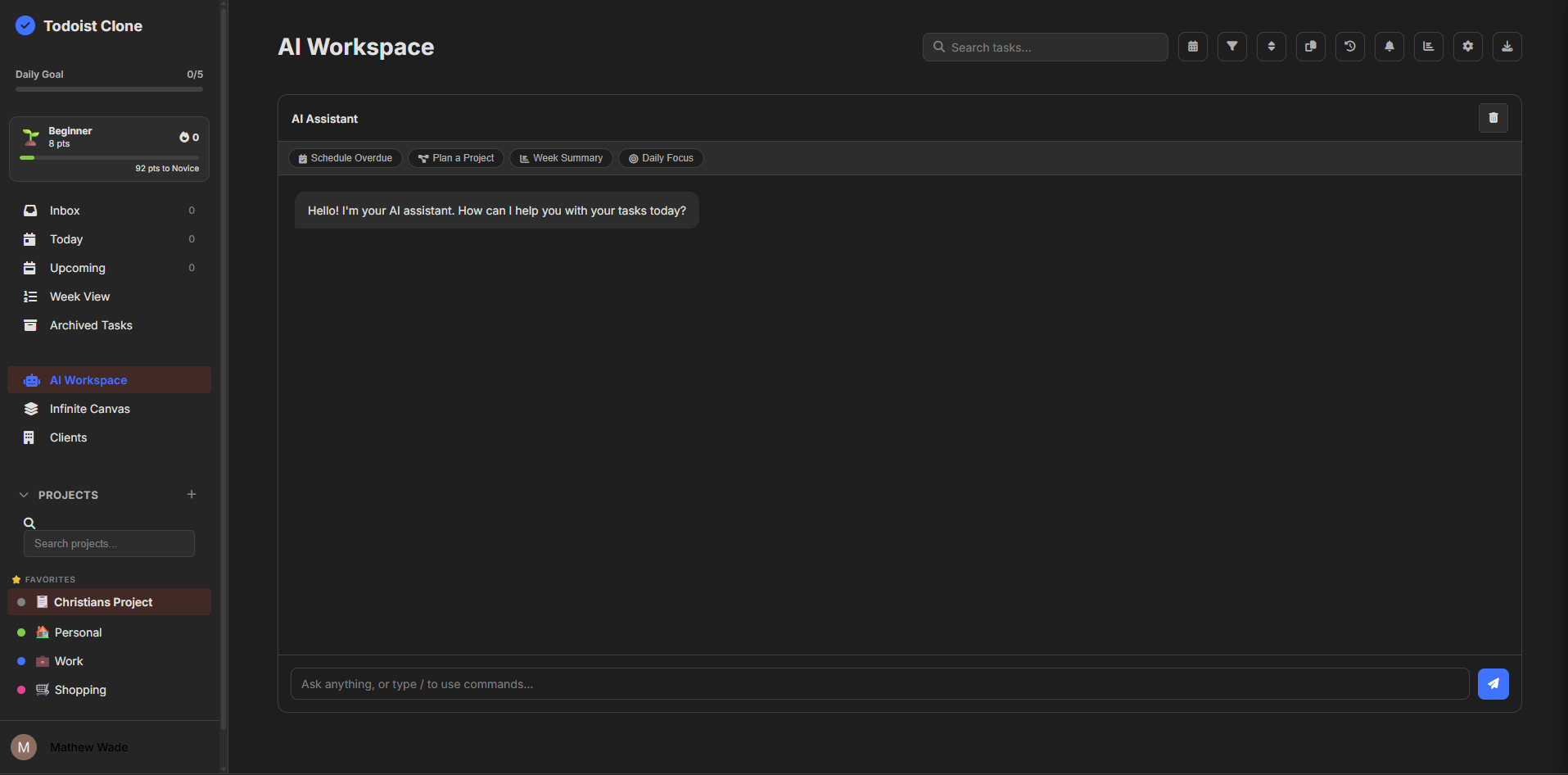
Task: Open the notifications bell
Action: [x=1389, y=47]
